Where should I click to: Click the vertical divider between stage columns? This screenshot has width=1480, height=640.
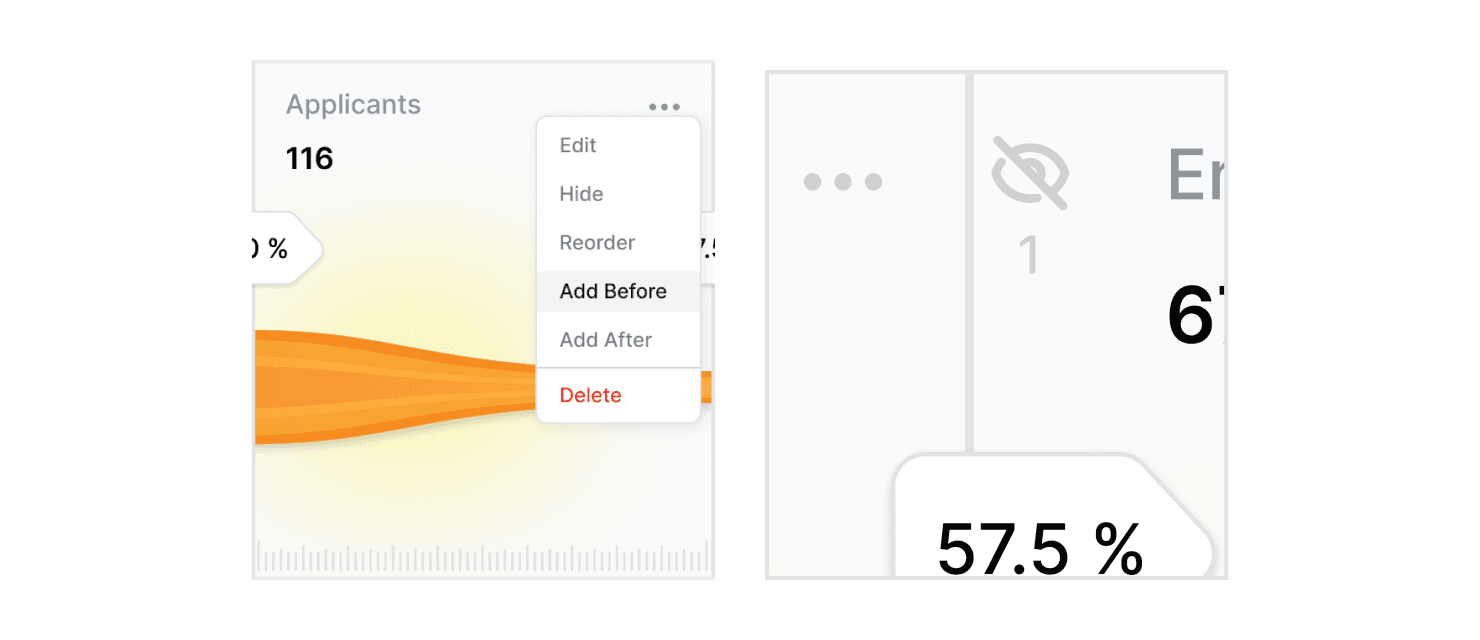(969, 262)
